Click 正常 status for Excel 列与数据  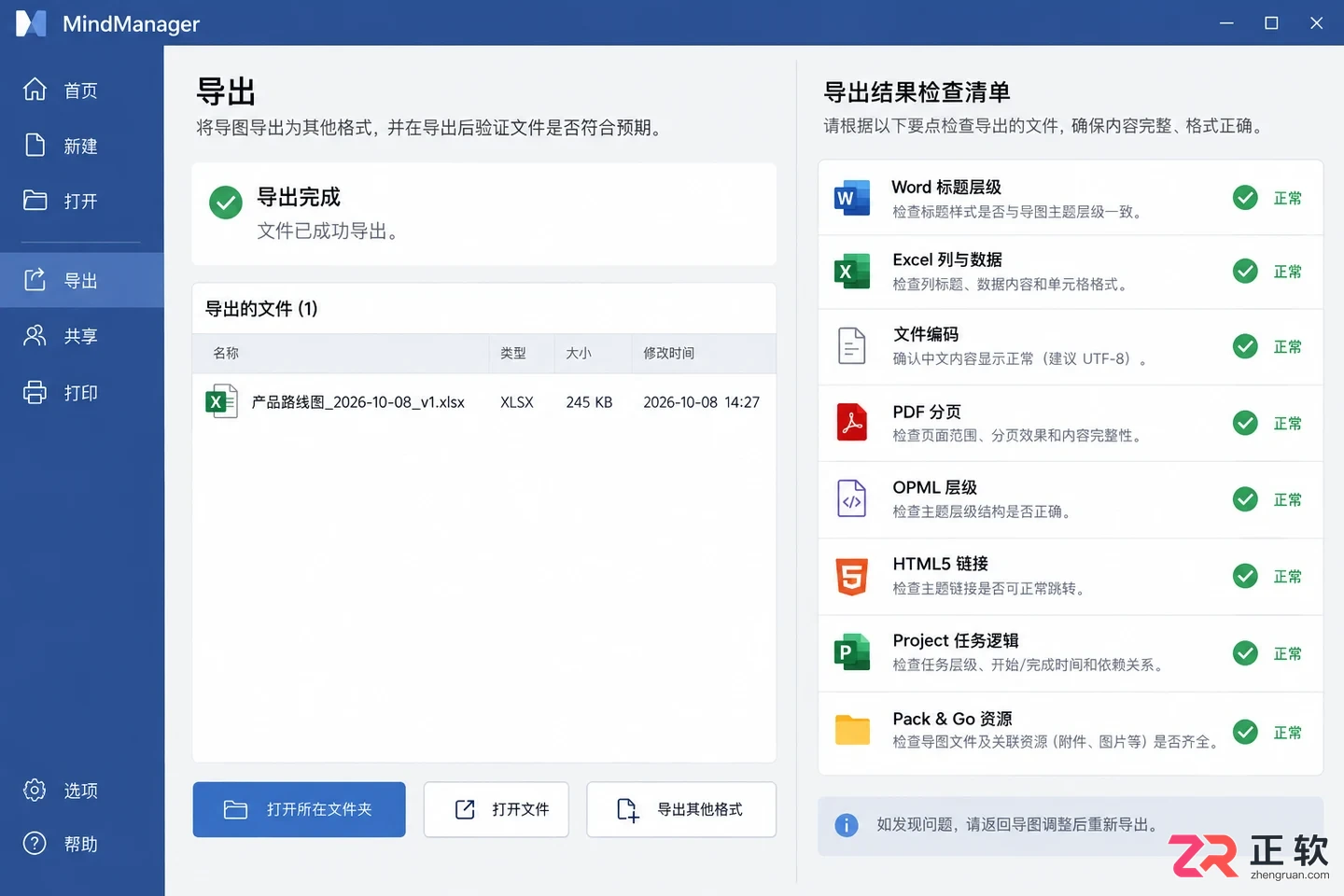click(x=1287, y=272)
